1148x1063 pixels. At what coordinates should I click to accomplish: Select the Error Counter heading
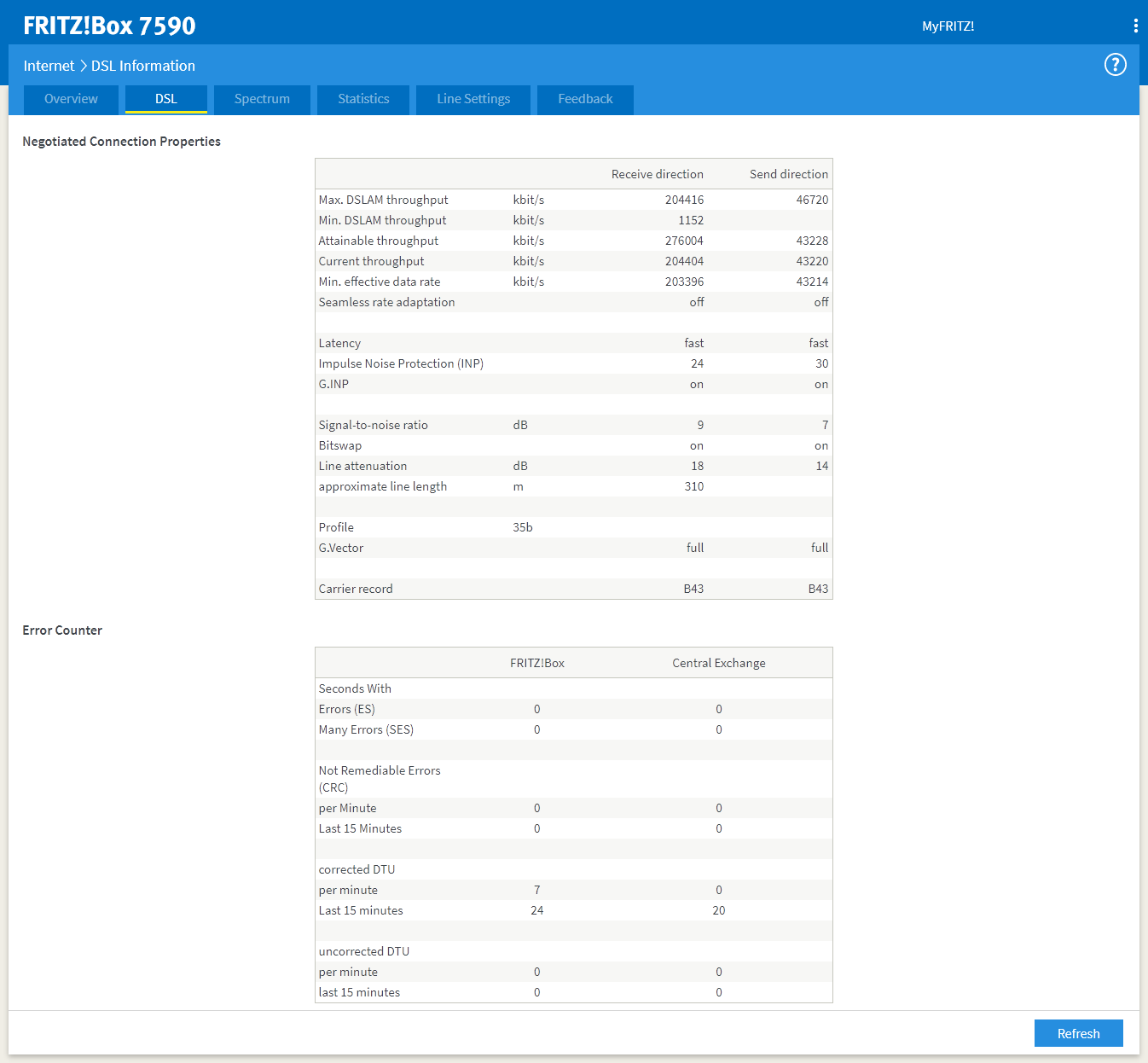tap(62, 630)
